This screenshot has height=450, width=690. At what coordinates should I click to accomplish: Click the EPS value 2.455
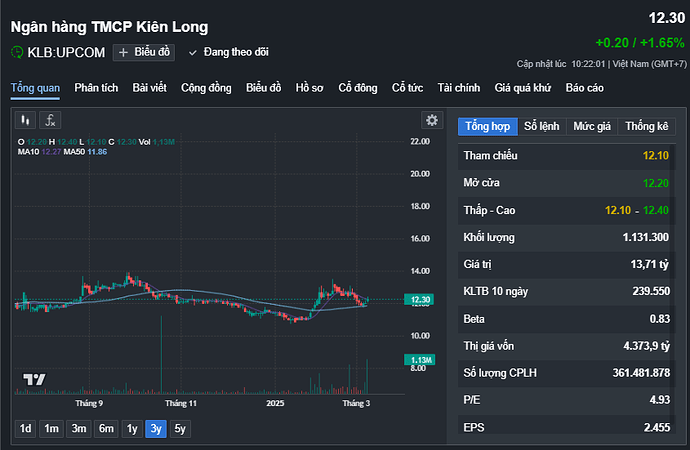(x=657, y=428)
